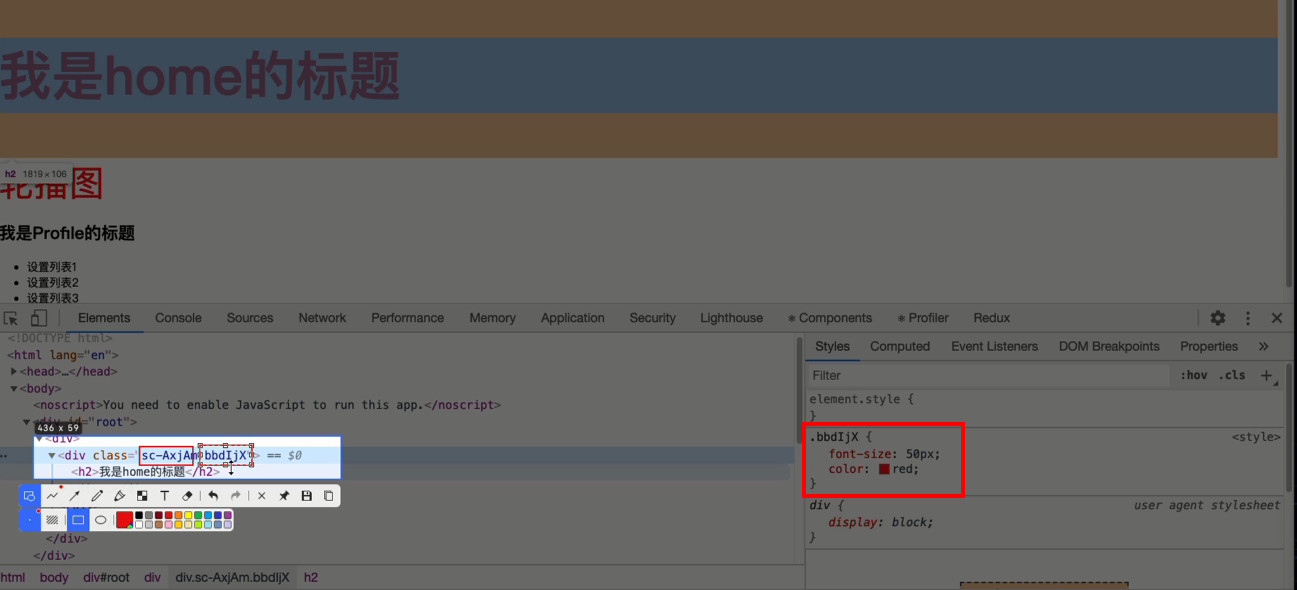Select the arrow drawing tool
1297x590 pixels.
click(75, 496)
